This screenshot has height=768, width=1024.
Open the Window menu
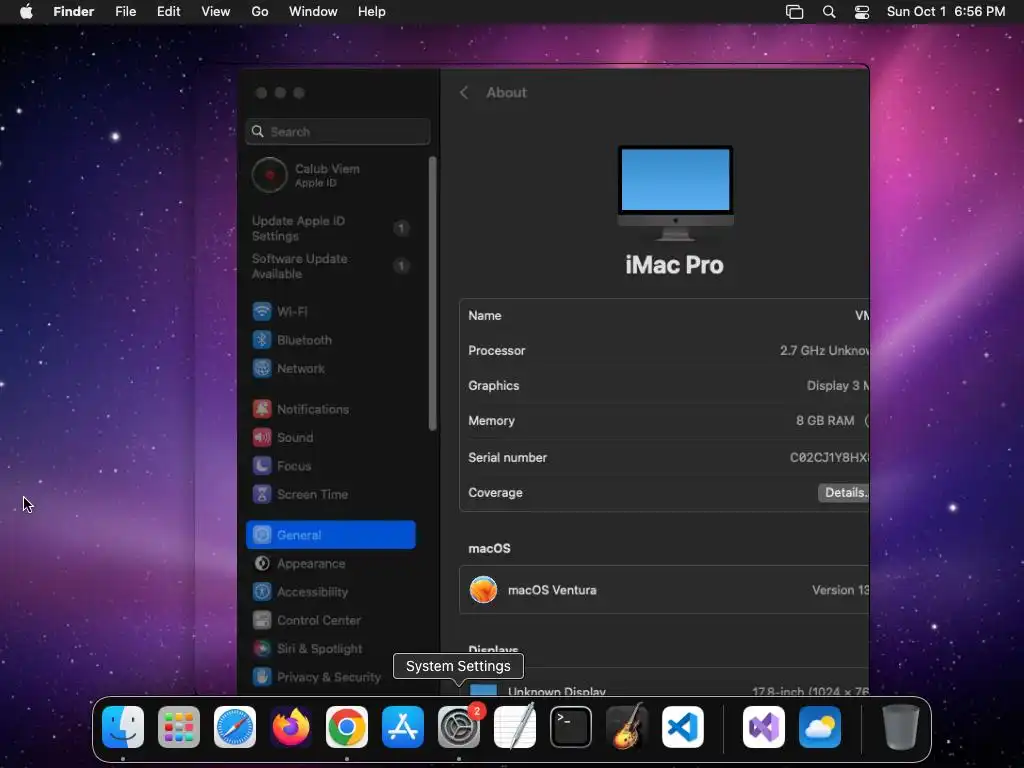313,12
